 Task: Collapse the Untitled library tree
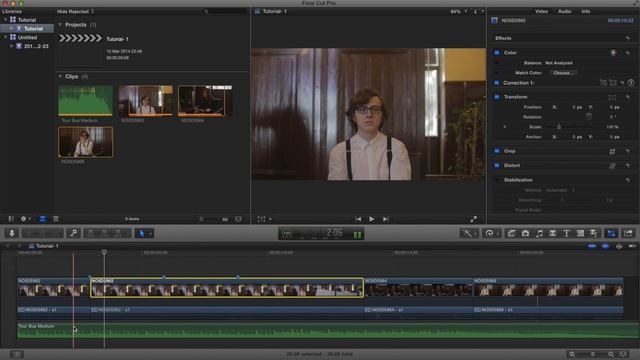tap(5, 37)
